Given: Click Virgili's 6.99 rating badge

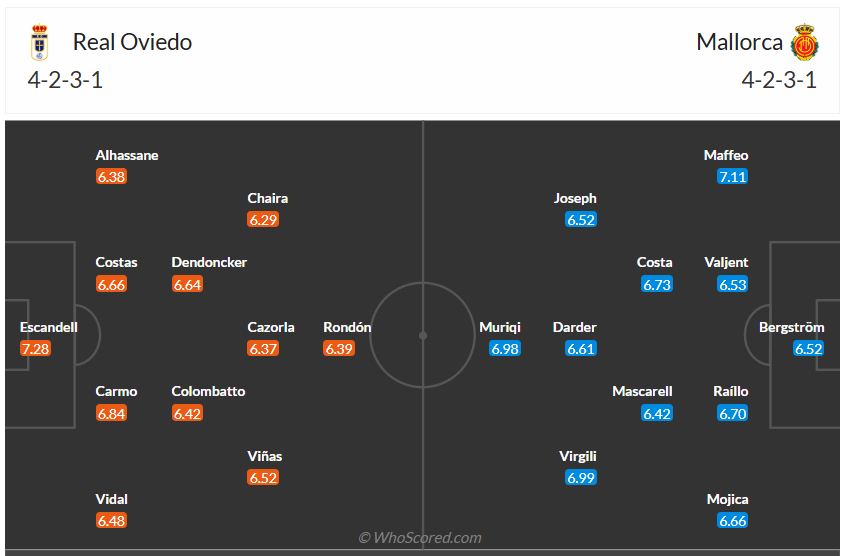Looking at the screenshot, I should pyautogui.click(x=581, y=478).
